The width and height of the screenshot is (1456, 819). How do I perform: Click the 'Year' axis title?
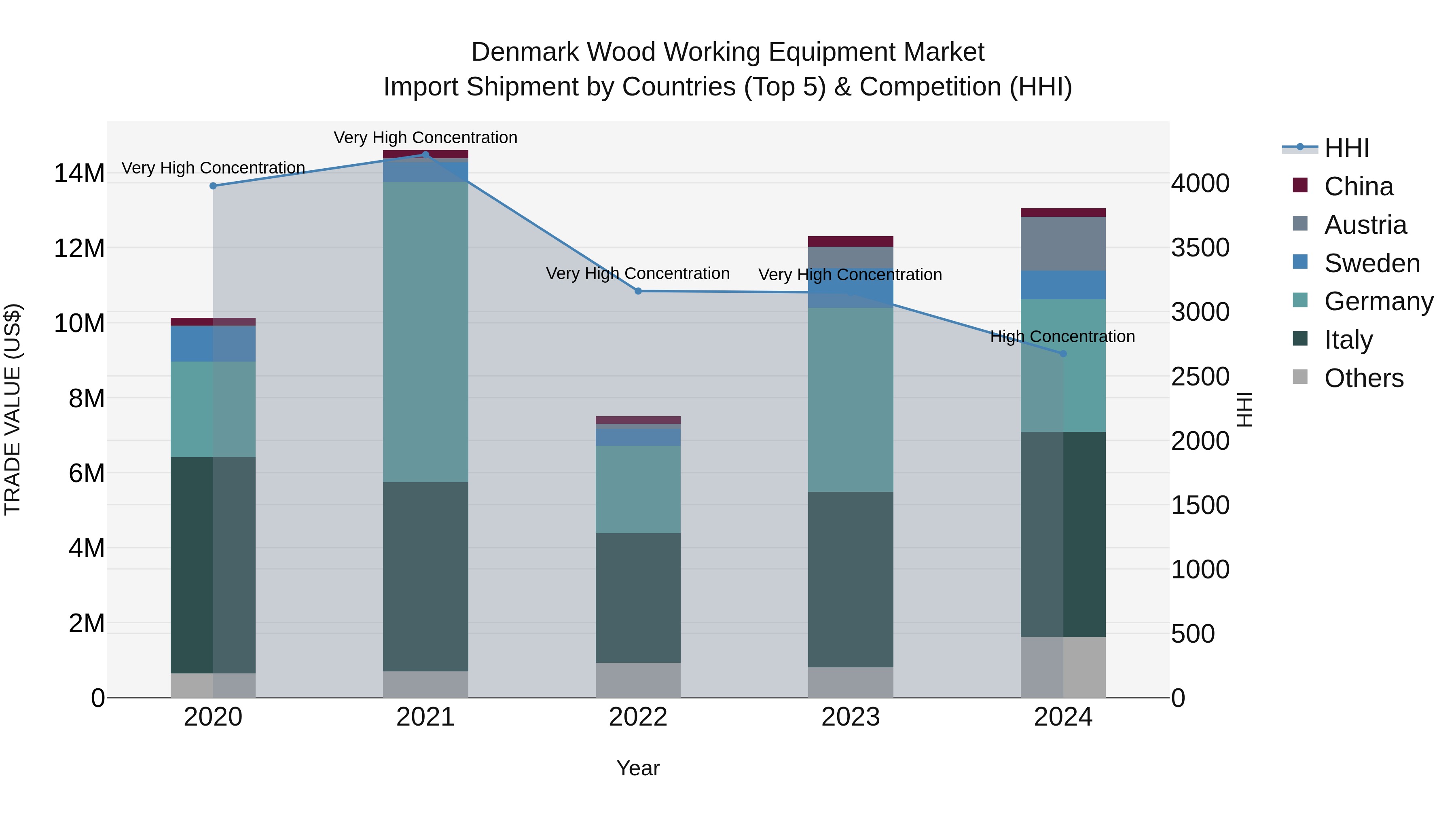[638, 768]
